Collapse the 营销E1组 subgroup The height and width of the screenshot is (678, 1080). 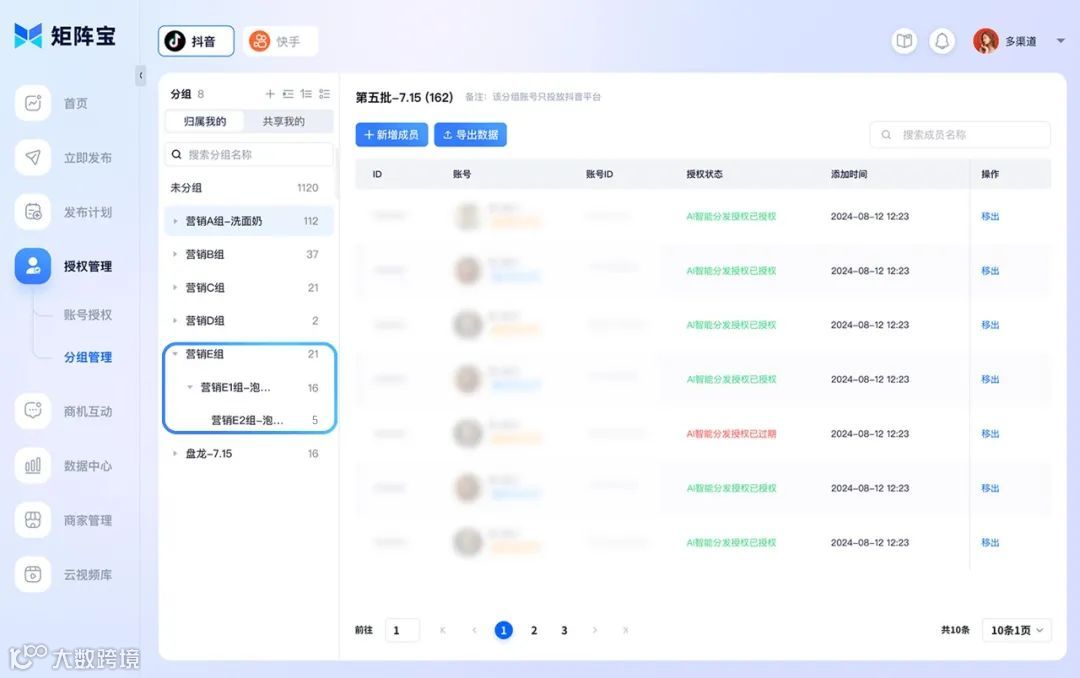pos(189,387)
